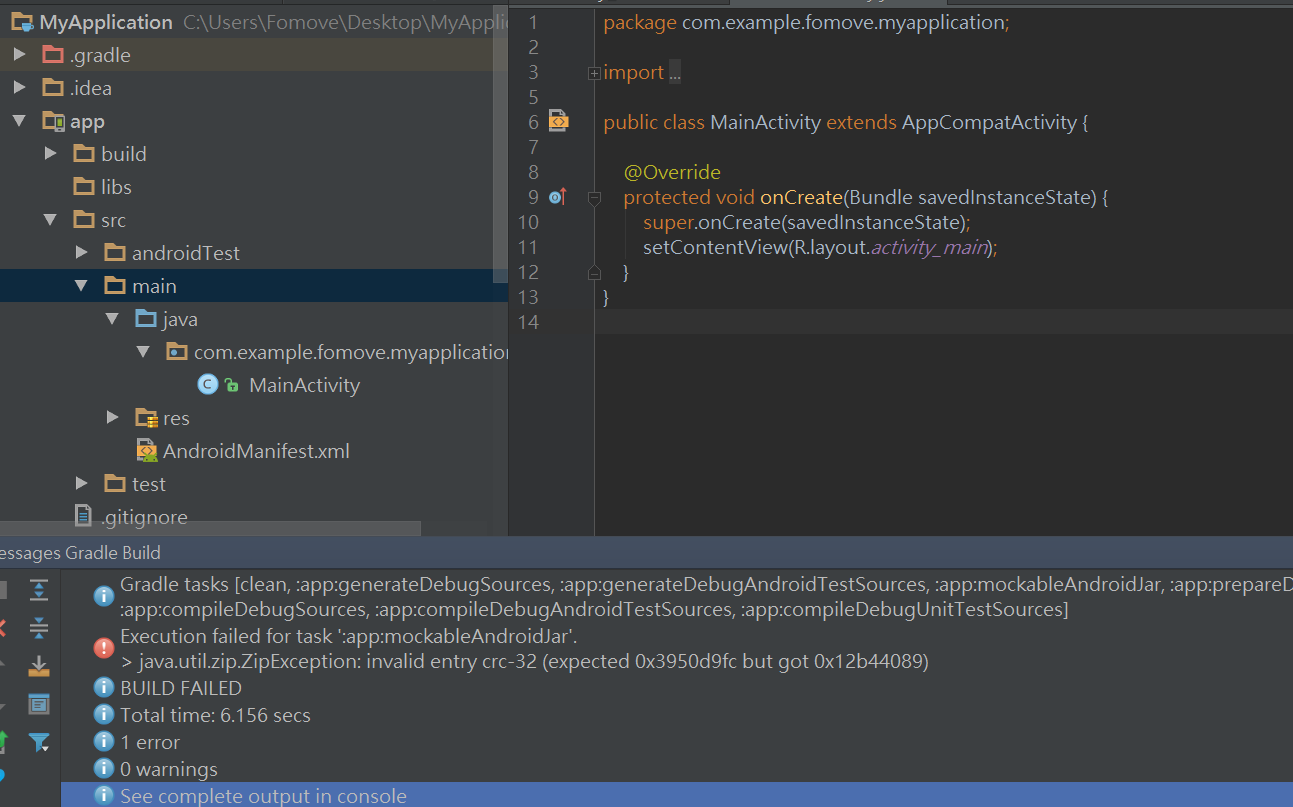Select the MyApplication project root row
Screen dimensions: 1293x807
[254, 22]
